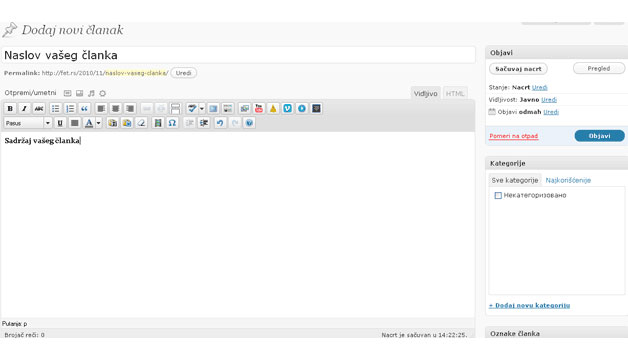Viewport: 628px width, 361px height.
Task: Click the permalink Uredi button
Action: click(x=183, y=73)
